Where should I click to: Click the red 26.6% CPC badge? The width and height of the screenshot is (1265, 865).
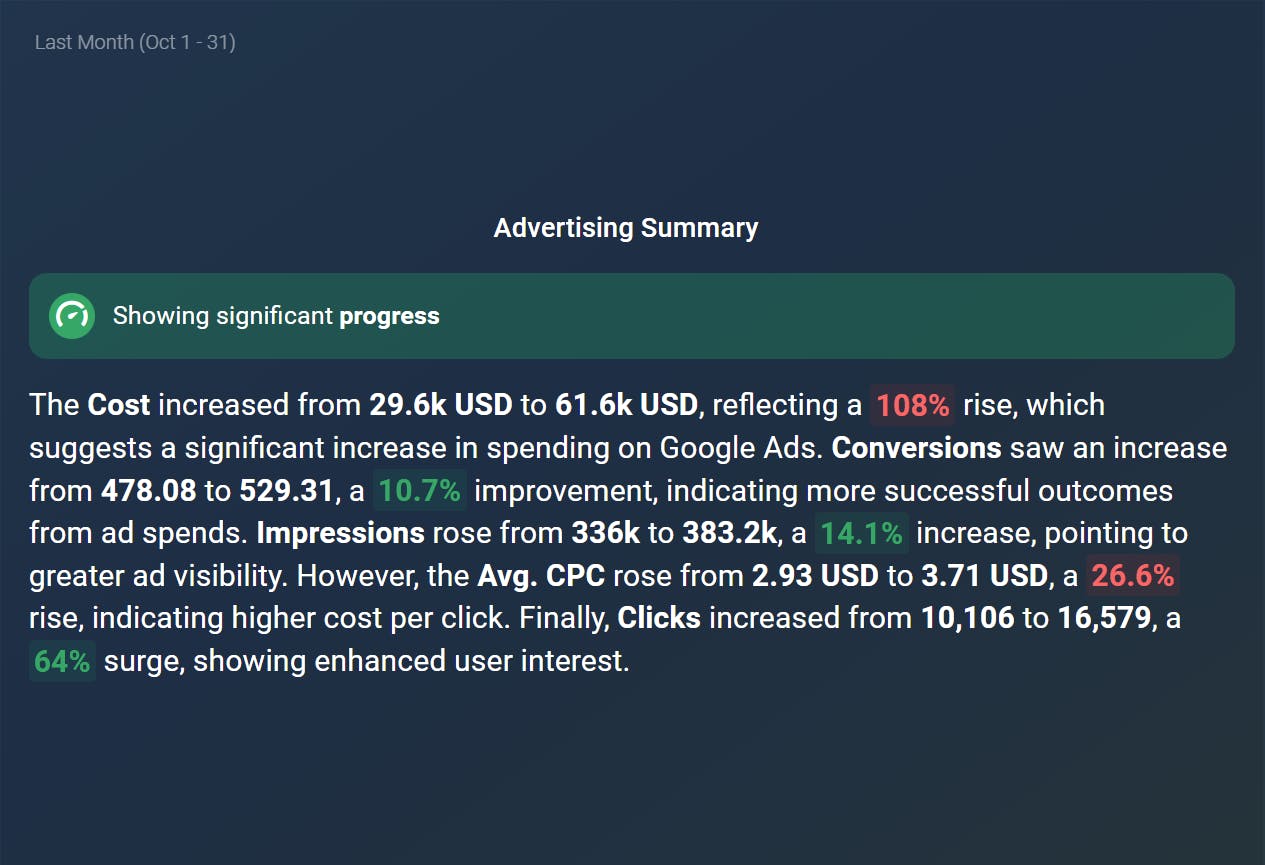[1133, 576]
